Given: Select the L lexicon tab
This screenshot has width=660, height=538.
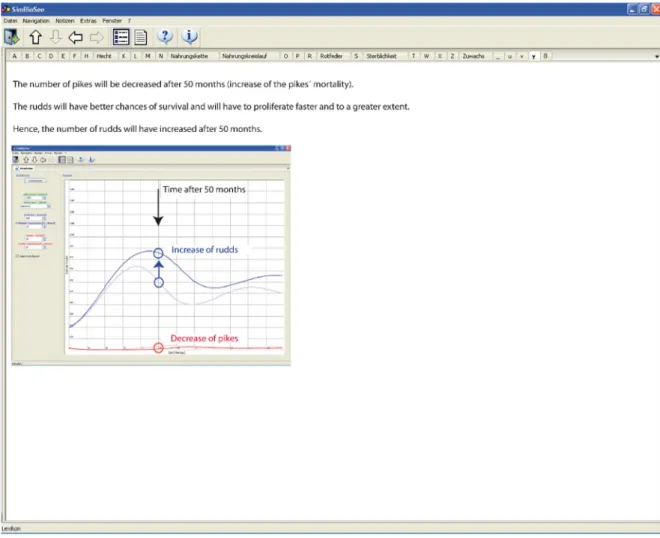Looking at the screenshot, I should [135, 56].
